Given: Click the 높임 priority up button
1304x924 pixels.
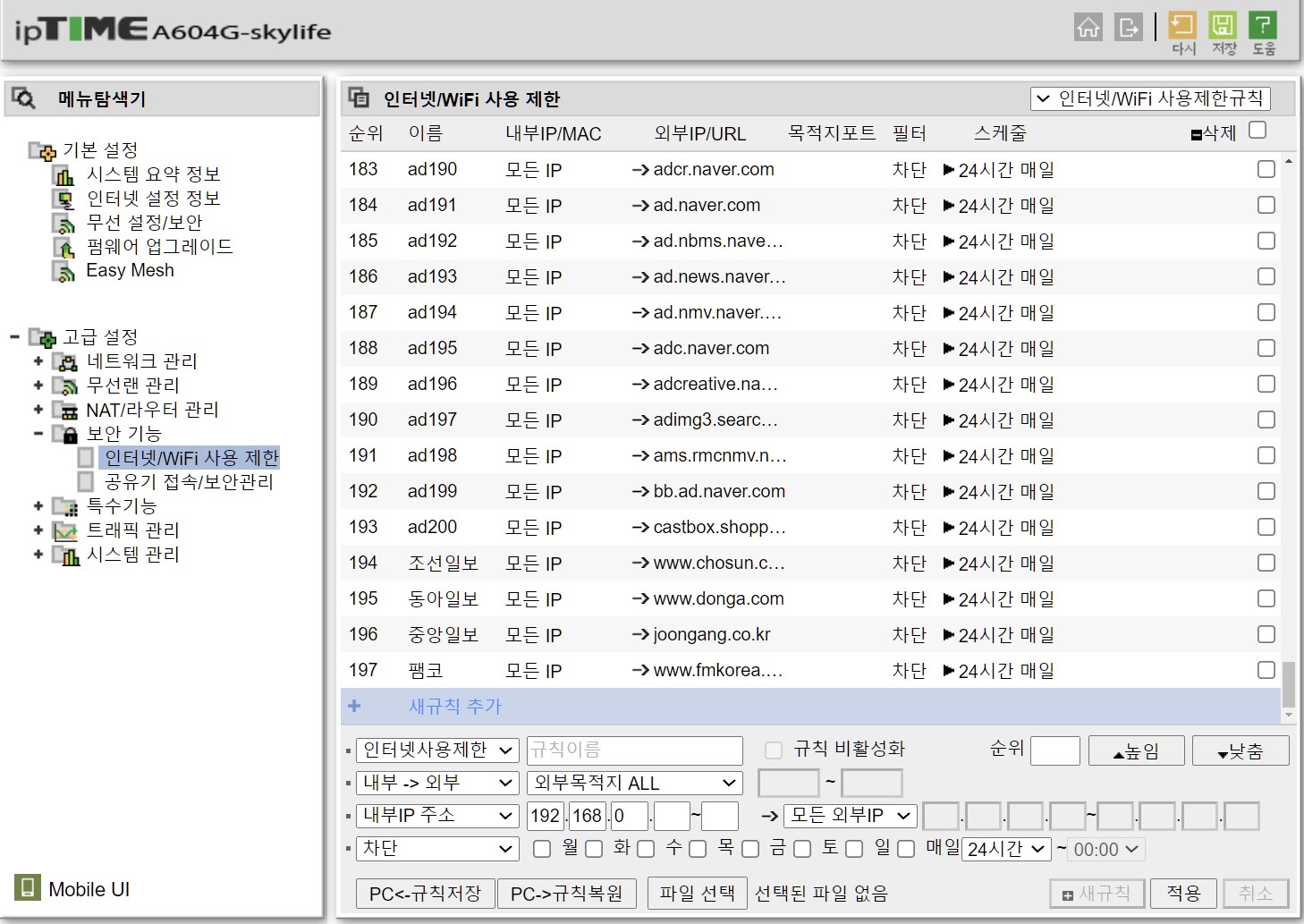Looking at the screenshot, I should 1137,751.
